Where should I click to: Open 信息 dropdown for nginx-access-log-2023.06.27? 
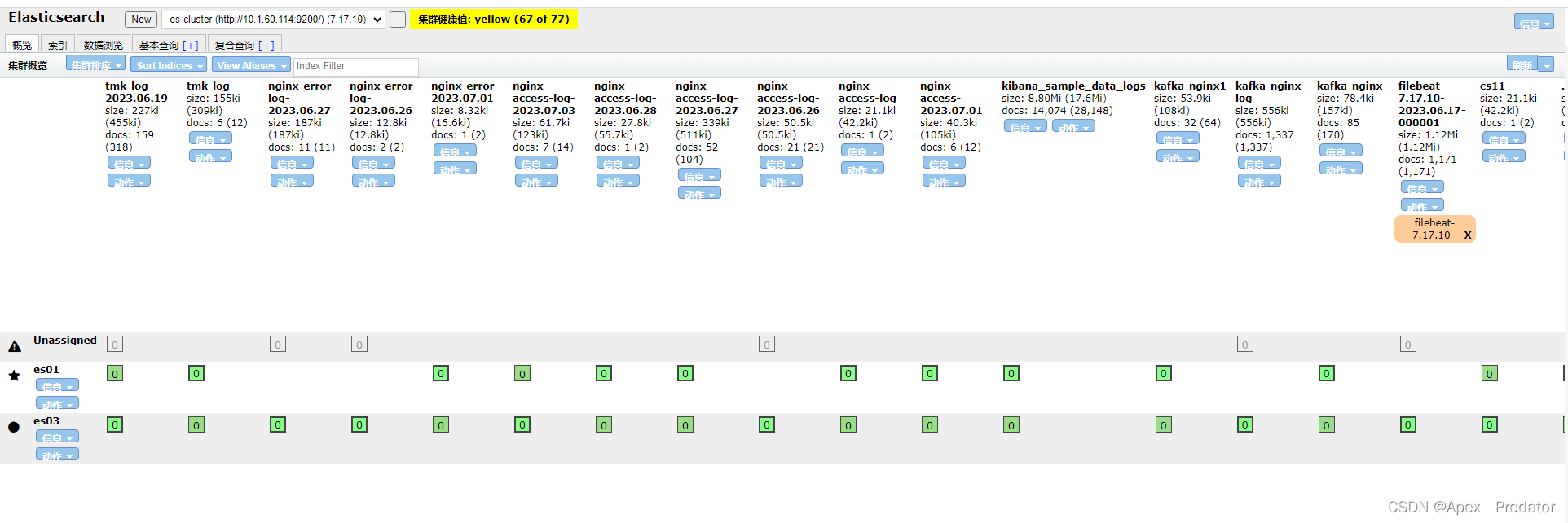pos(699,175)
